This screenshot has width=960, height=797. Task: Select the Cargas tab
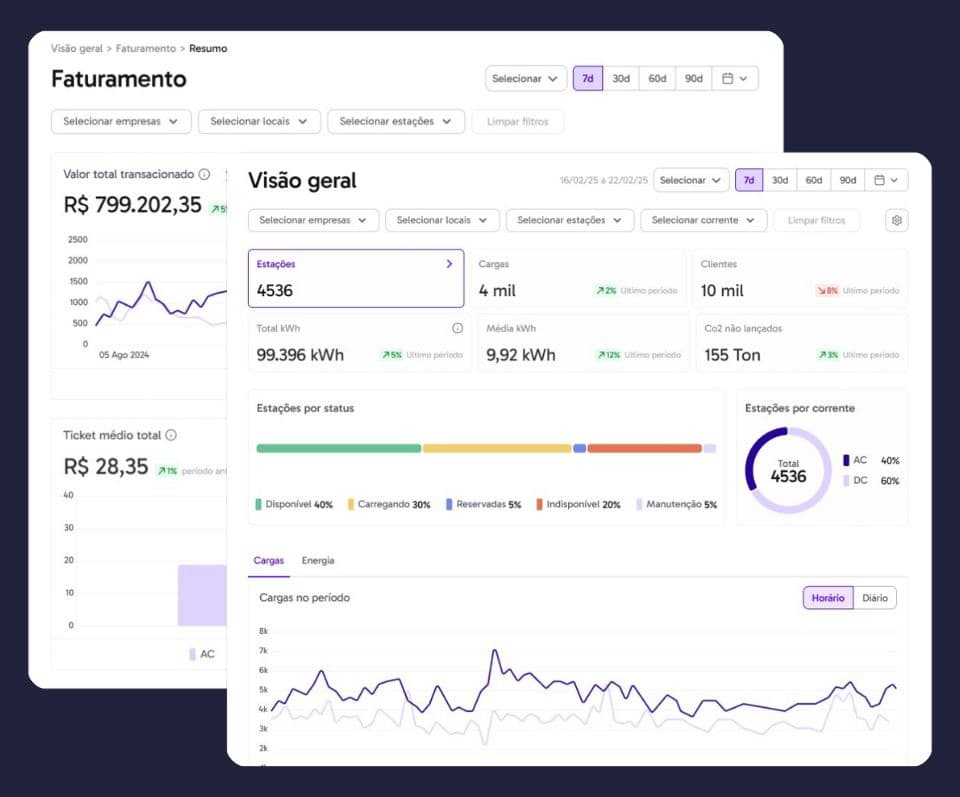[268, 561]
